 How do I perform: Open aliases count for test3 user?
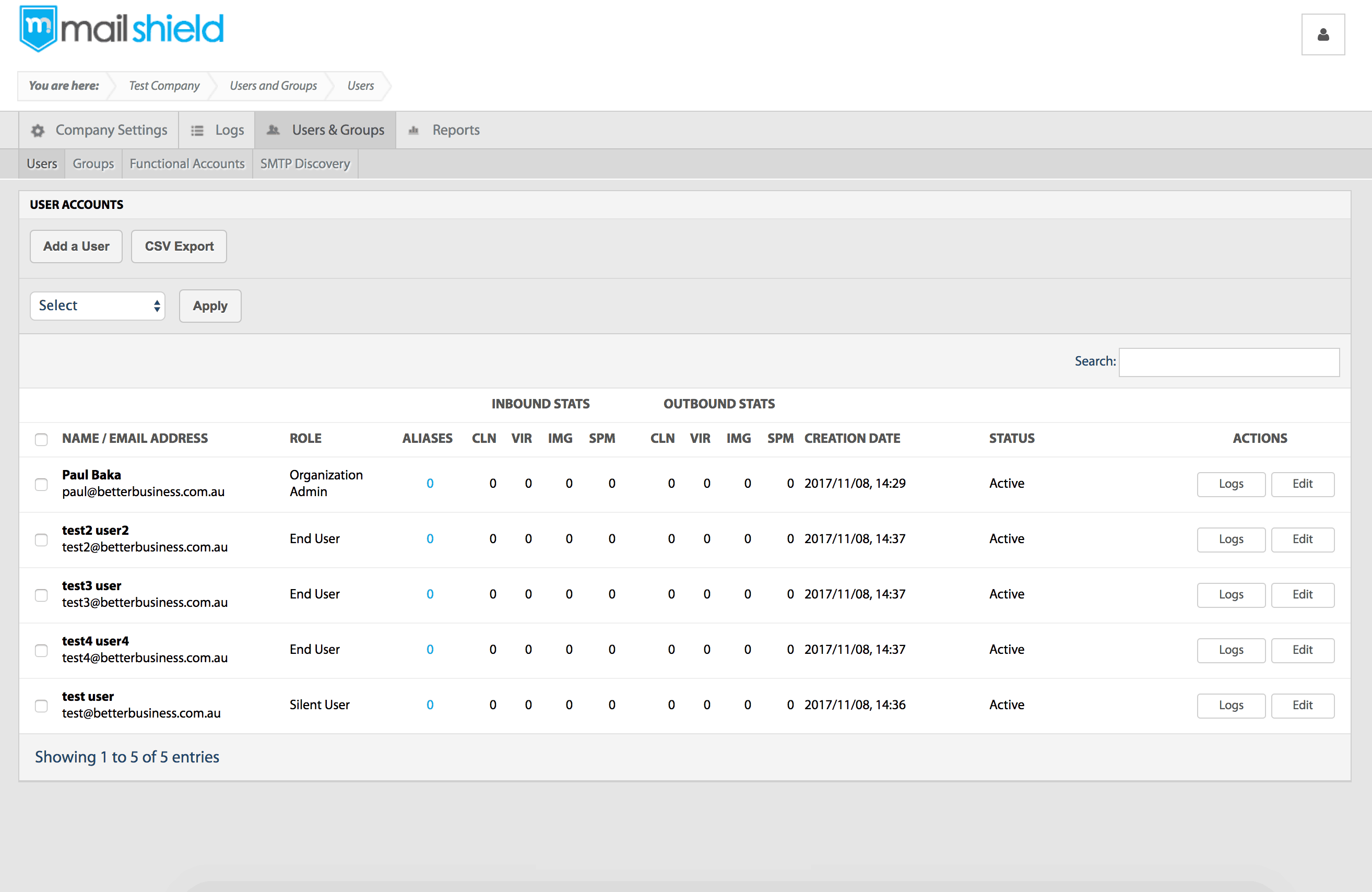430,594
